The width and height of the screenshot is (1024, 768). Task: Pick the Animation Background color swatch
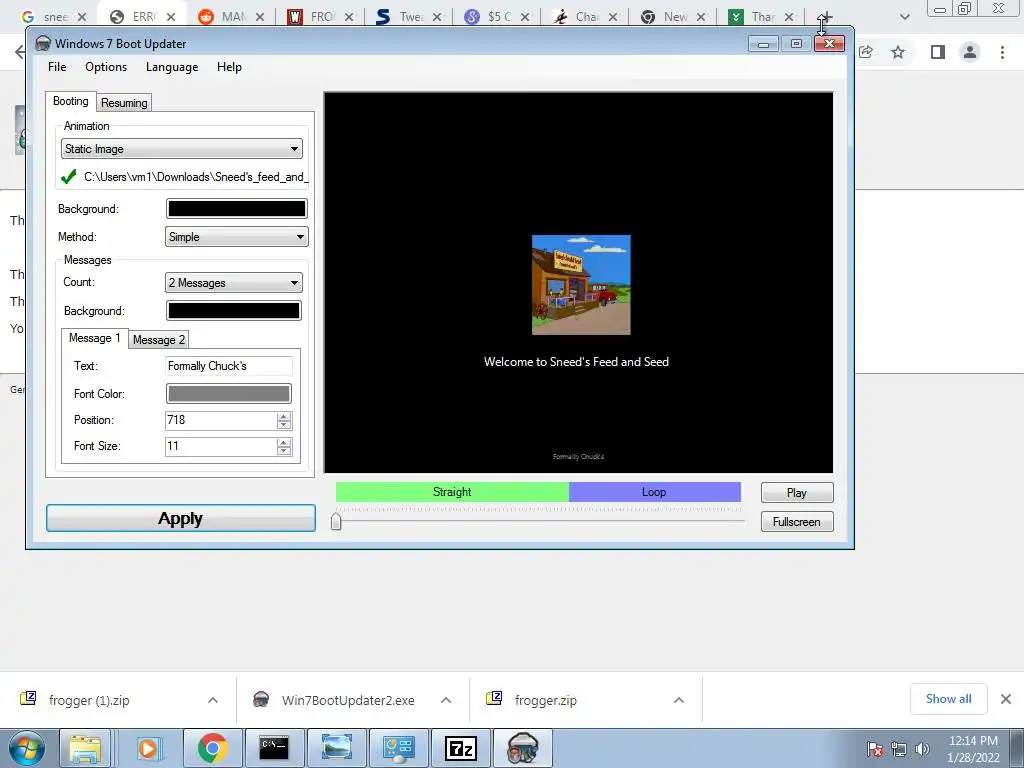pos(236,209)
